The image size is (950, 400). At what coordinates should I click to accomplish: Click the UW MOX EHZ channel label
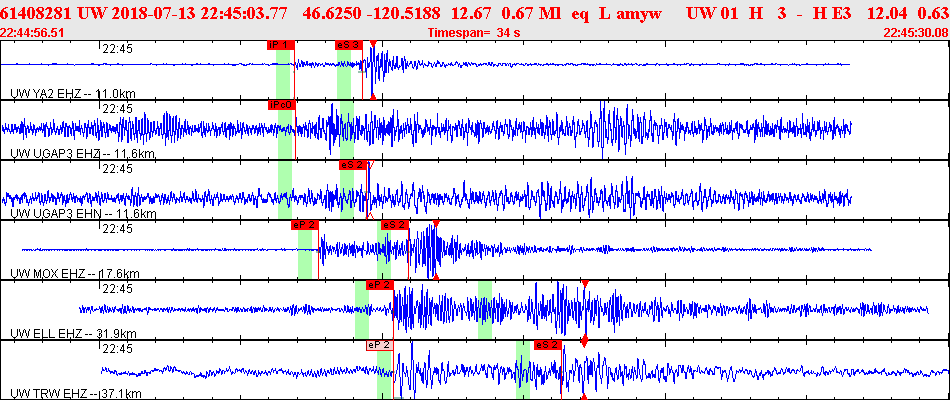(x=75, y=274)
